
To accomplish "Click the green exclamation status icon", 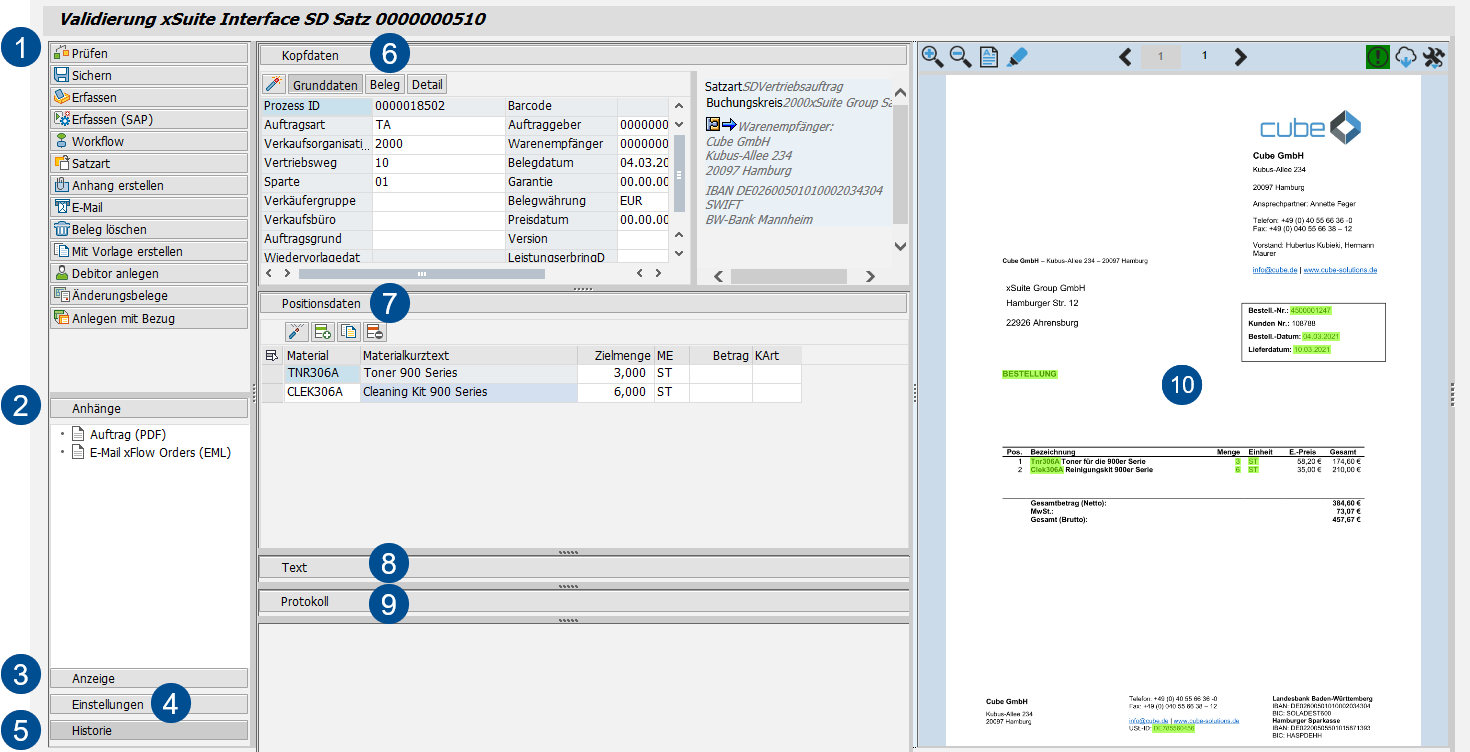I will point(1378,57).
